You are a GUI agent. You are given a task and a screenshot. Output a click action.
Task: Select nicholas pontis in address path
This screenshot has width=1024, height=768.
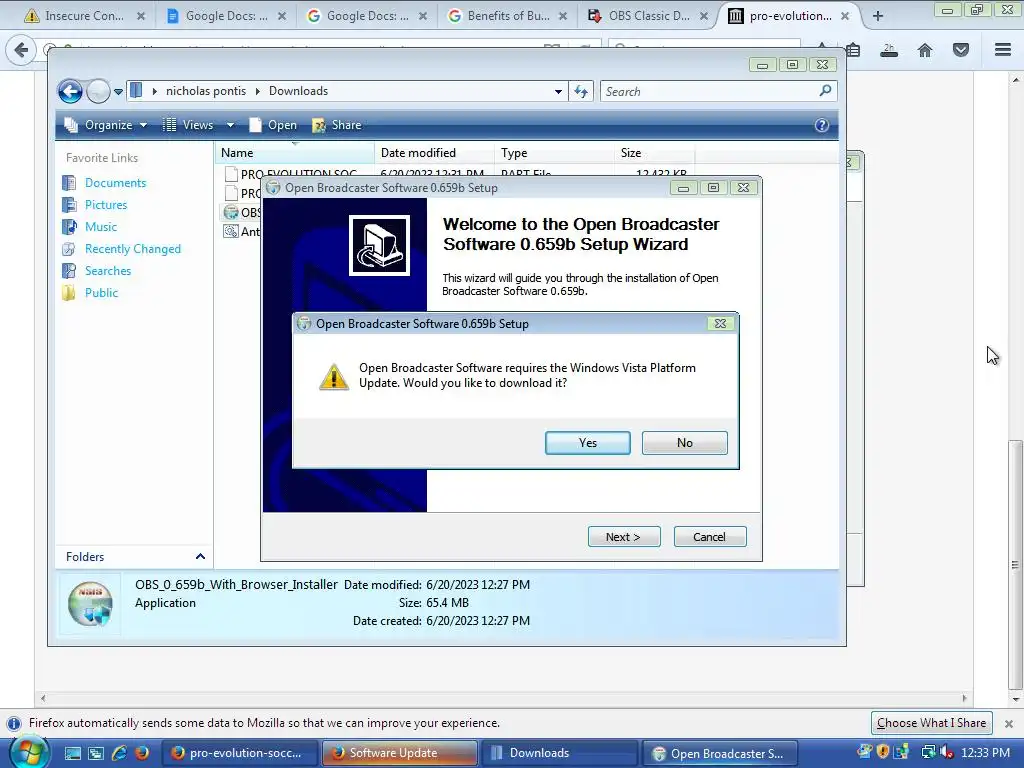click(206, 91)
